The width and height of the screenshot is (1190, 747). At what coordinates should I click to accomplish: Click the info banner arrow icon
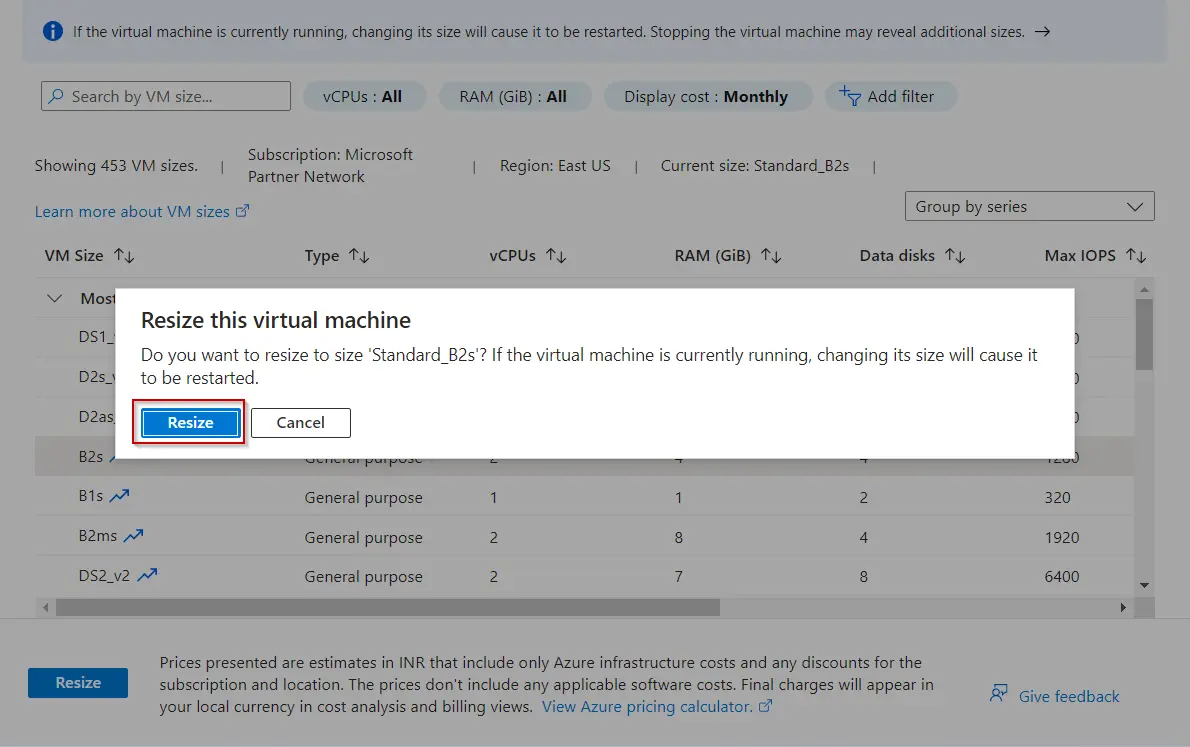(1042, 32)
